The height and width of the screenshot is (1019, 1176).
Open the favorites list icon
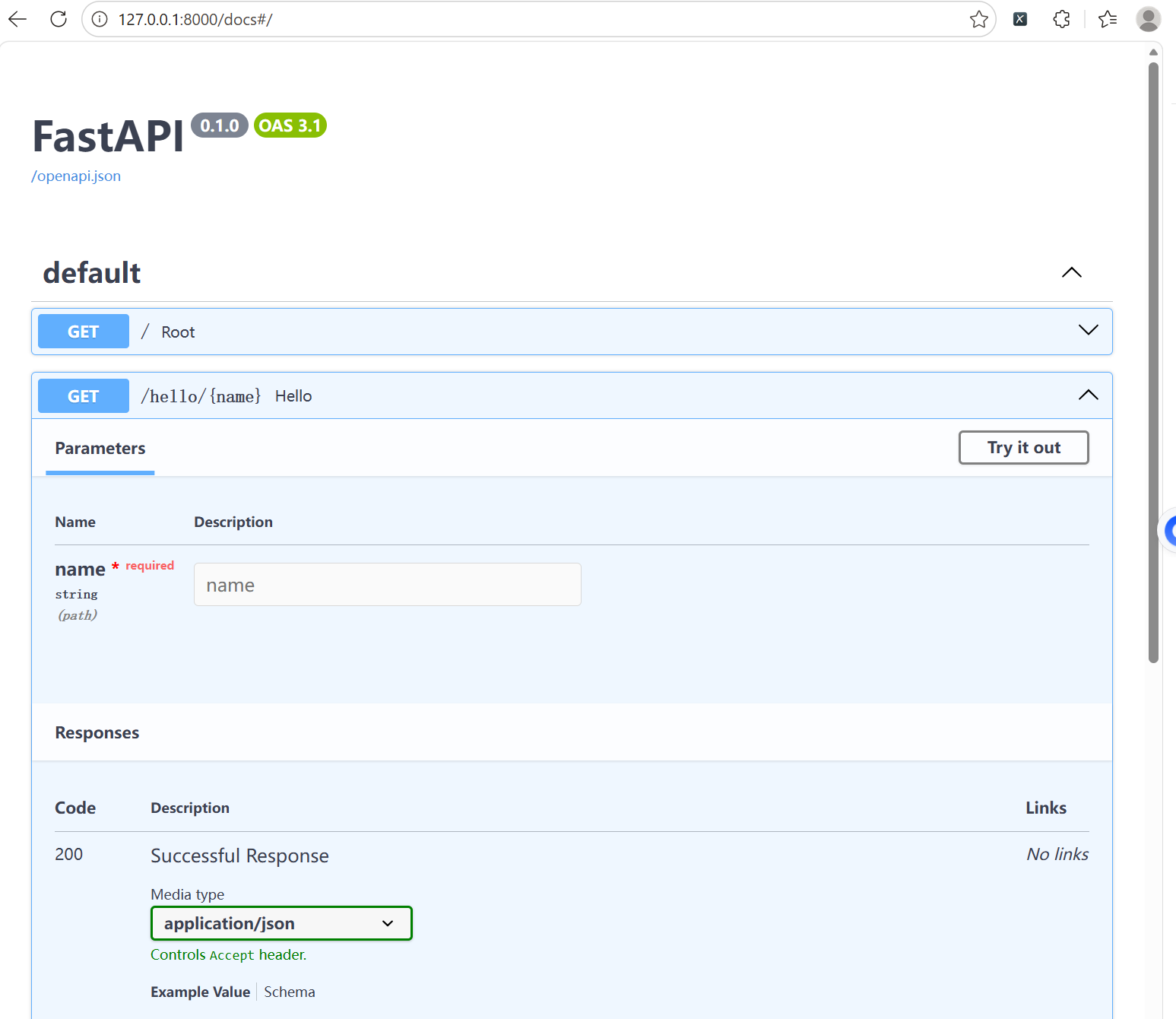[x=1108, y=19]
